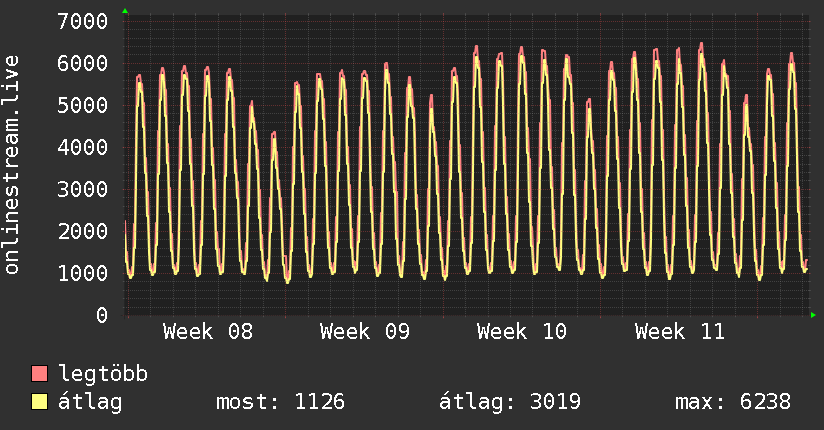Click the yellow átlag legend swatch

pyautogui.click(x=40, y=402)
